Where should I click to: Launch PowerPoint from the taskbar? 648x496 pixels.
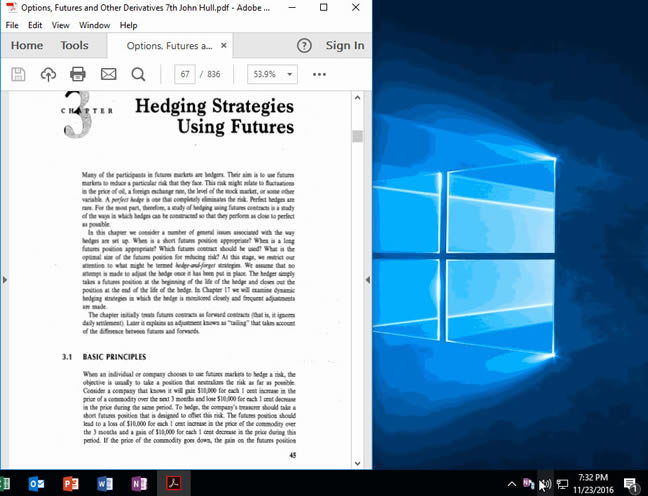(x=71, y=484)
